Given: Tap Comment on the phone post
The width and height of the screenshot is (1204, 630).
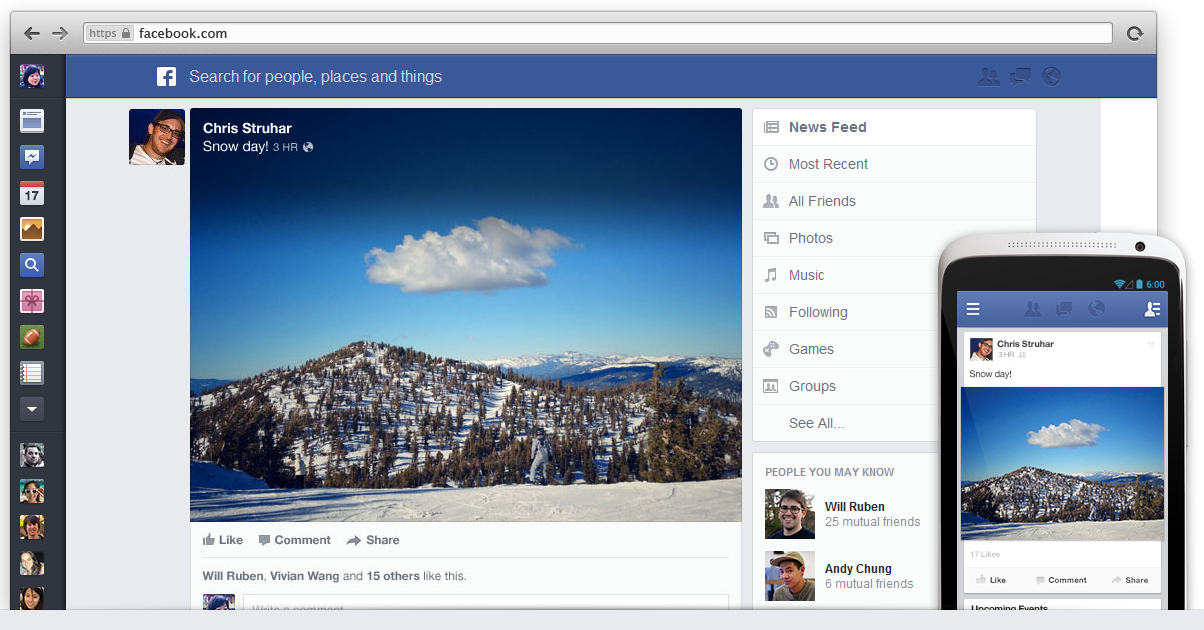Looking at the screenshot, I should point(1061,580).
